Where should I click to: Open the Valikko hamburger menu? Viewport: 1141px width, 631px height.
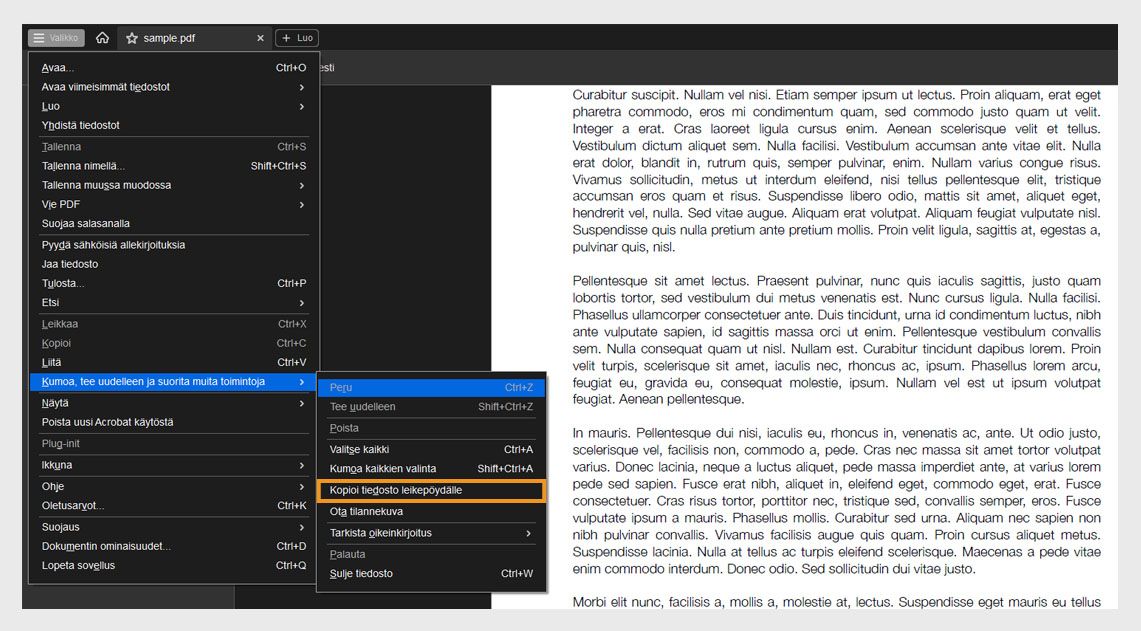pyautogui.click(x=56, y=38)
